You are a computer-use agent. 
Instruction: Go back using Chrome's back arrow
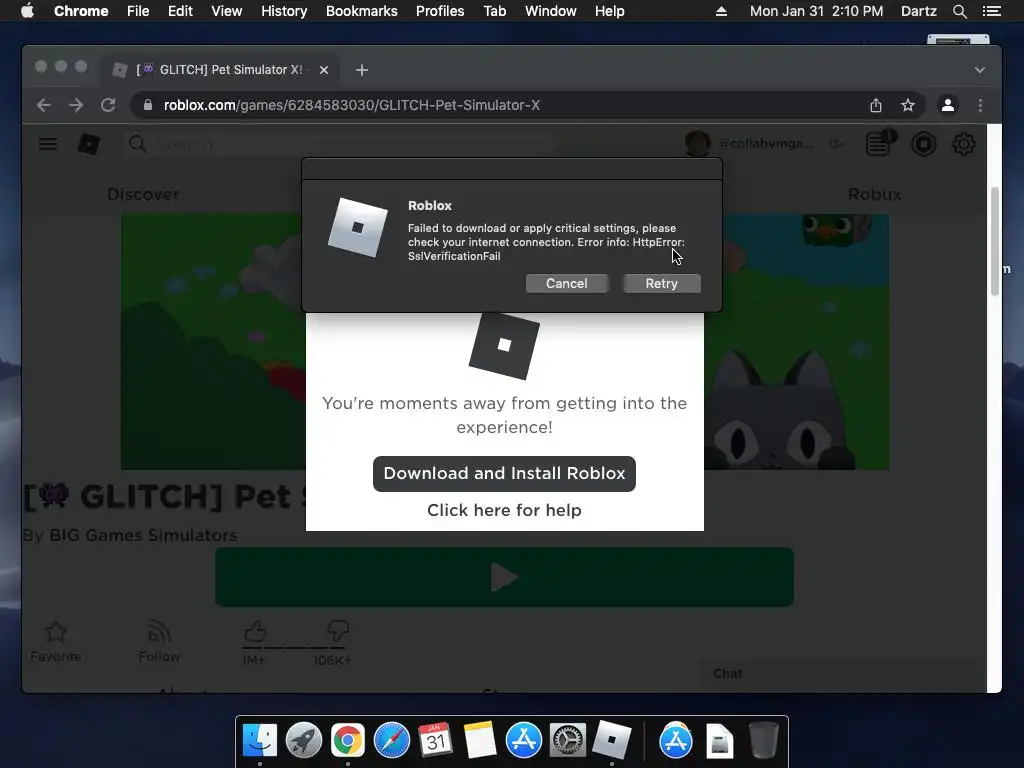coord(44,105)
